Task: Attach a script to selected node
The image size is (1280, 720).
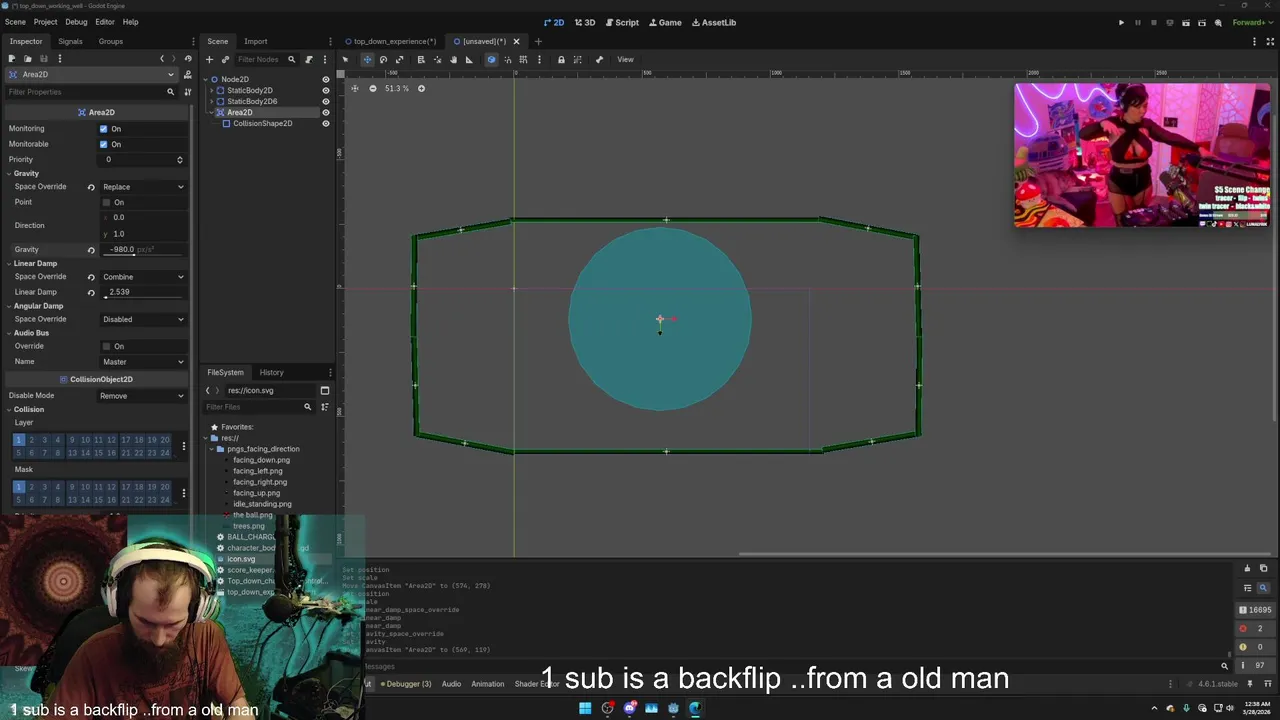Action: coord(308,59)
